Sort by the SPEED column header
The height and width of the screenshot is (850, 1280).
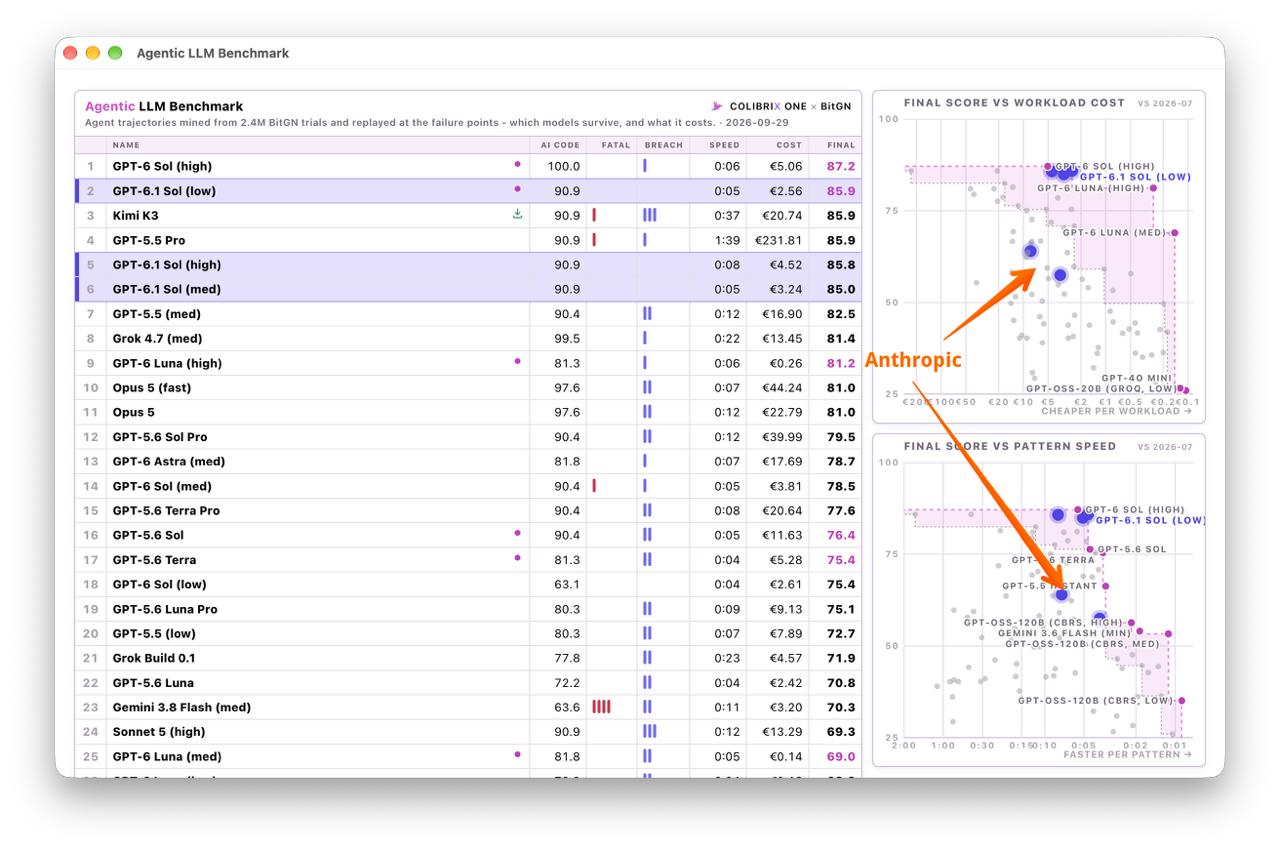(725, 145)
